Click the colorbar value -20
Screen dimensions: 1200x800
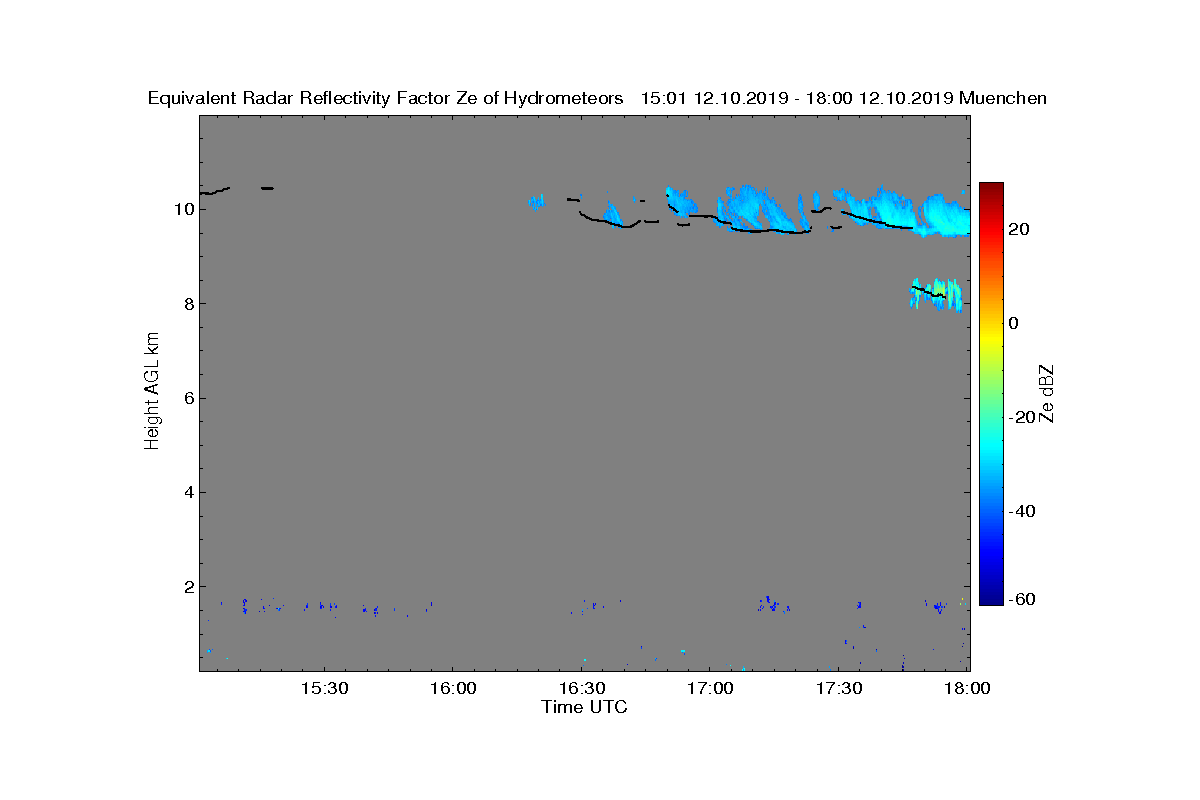1021,417
